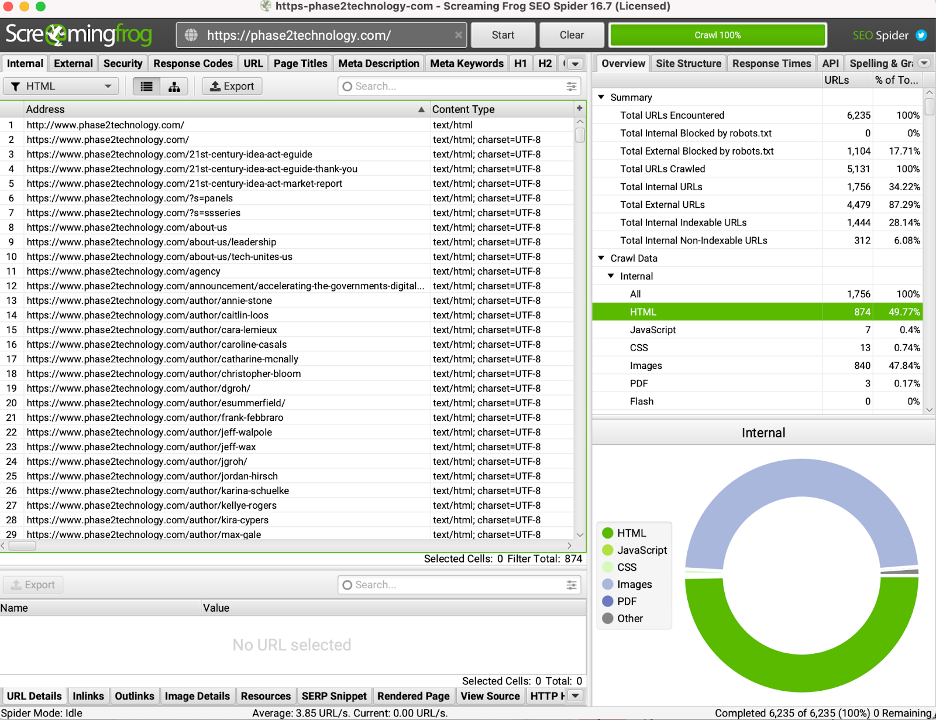Clear the URL field with X icon
This screenshot has width=936, height=720.
tap(458, 35)
